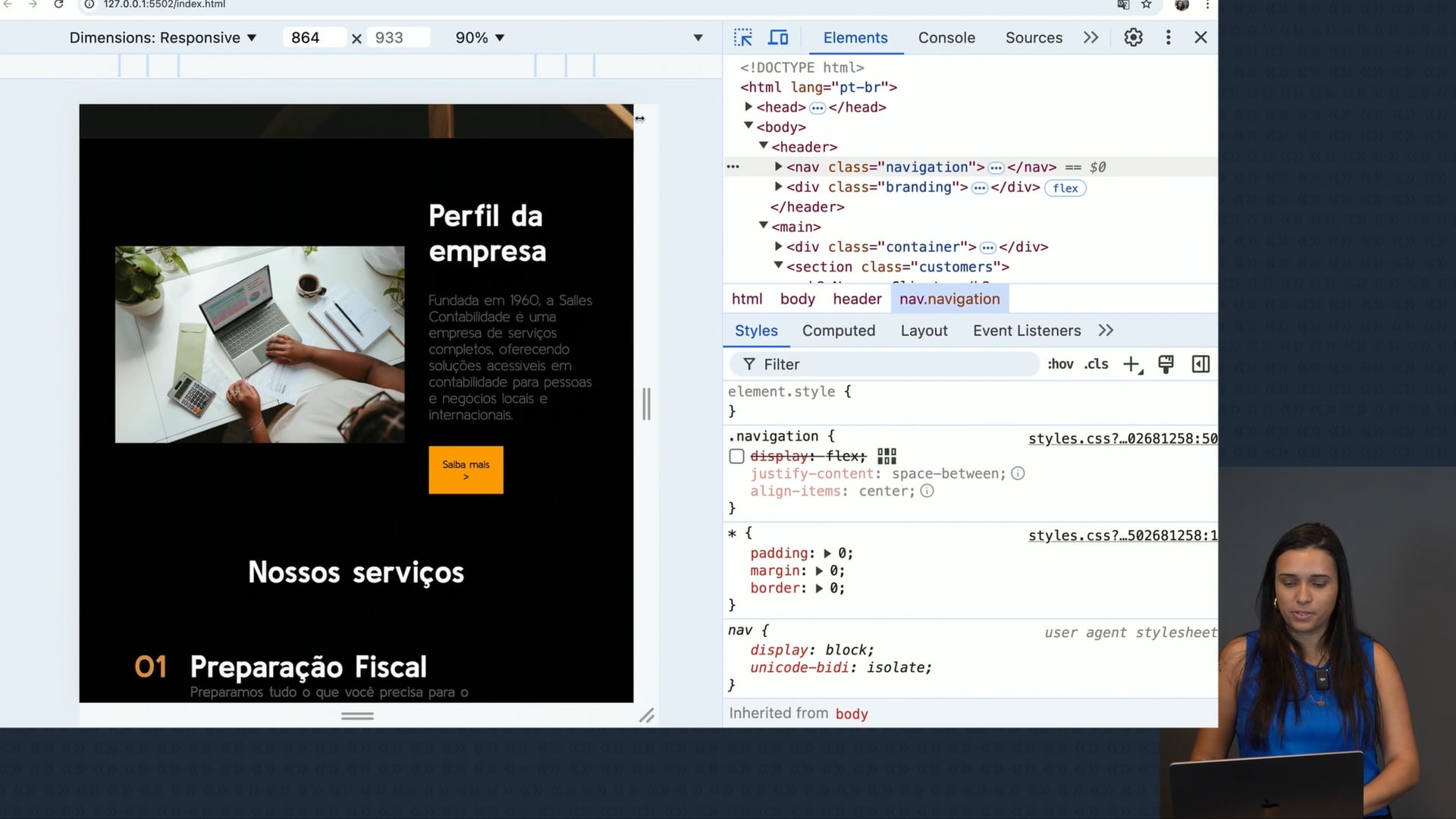Activate the inspect element picker icon
This screenshot has width=1456, height=819.
coord(742,37)
